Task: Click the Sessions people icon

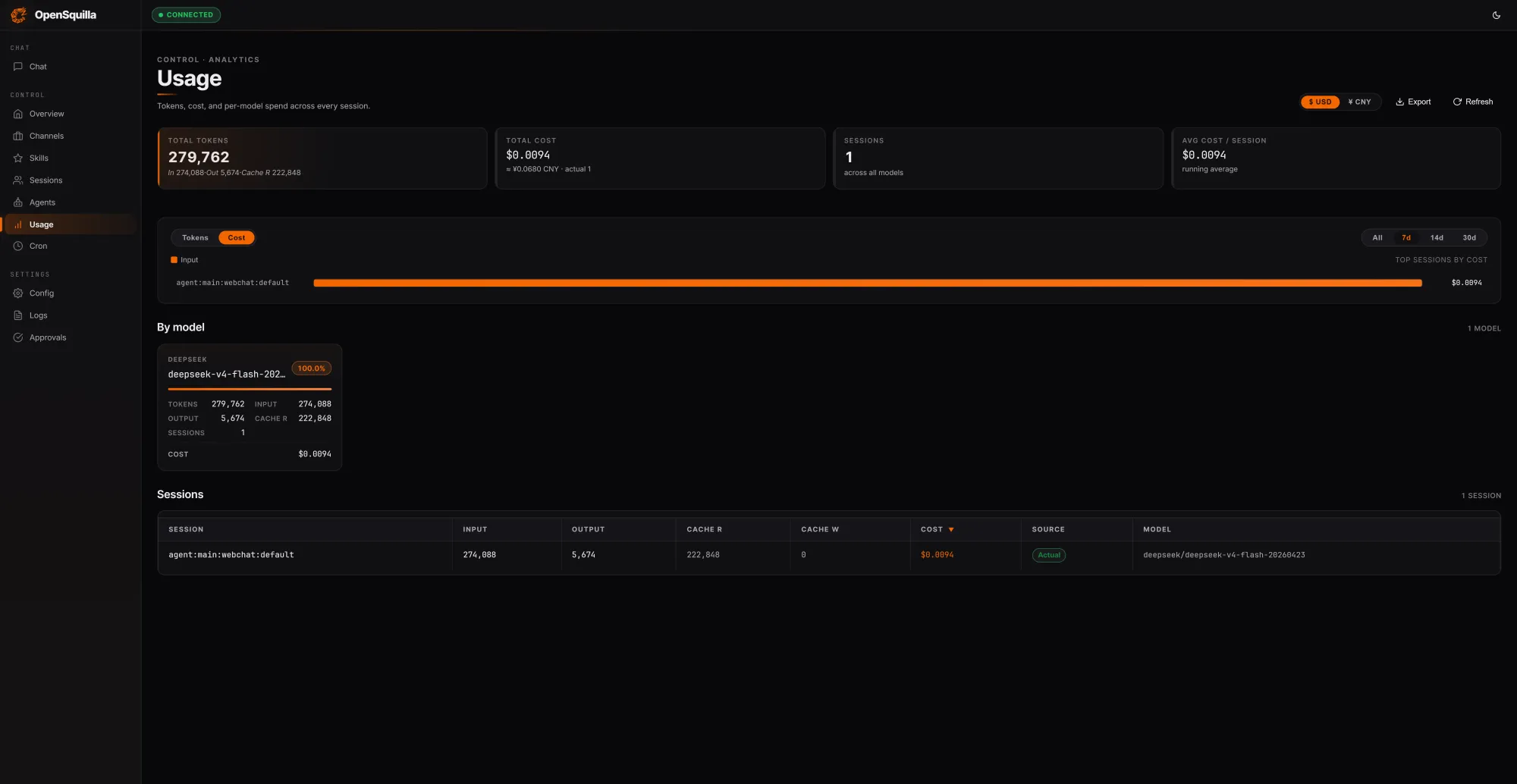Action: coord(18,180)
